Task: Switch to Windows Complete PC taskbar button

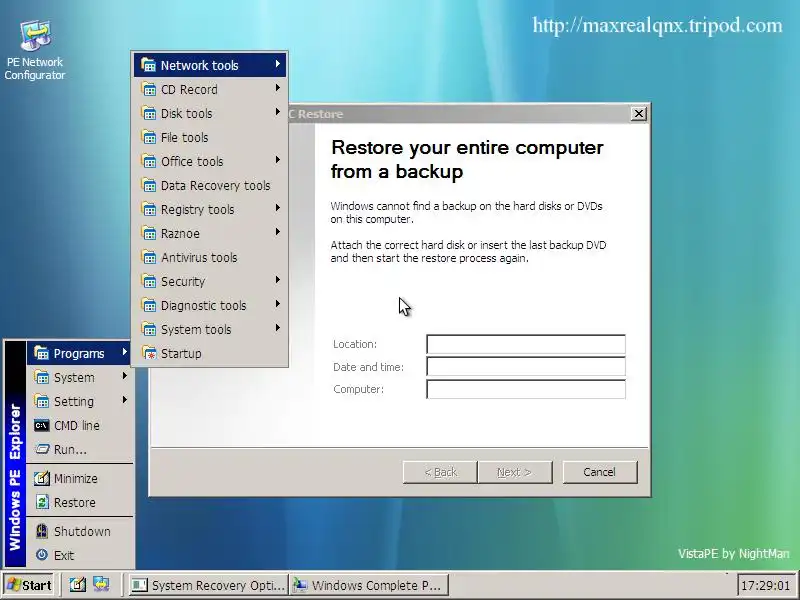Action: (x=369, y=585)
